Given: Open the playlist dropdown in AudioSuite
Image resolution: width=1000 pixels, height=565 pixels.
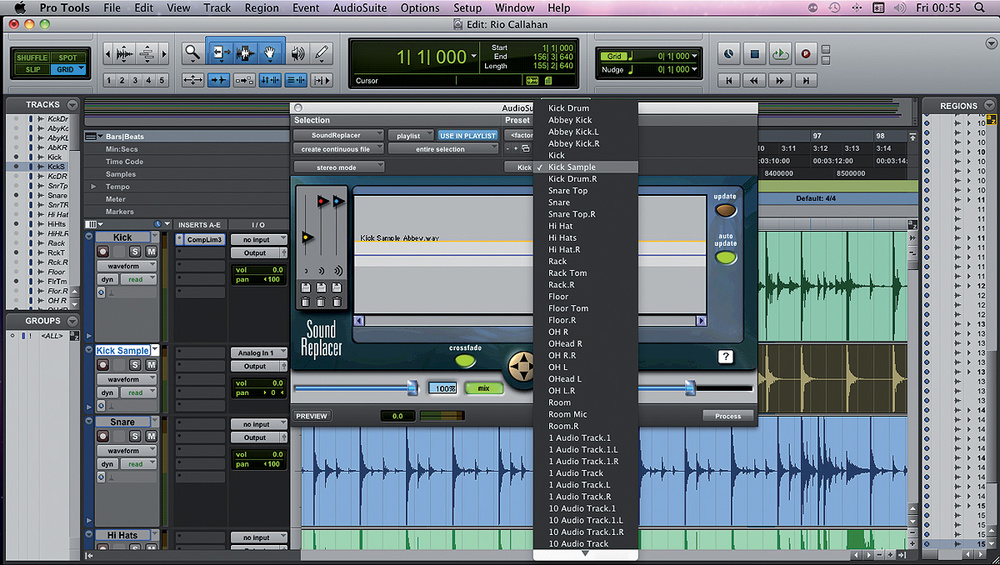Looking at the screenshot, I should tap(411, 135).
